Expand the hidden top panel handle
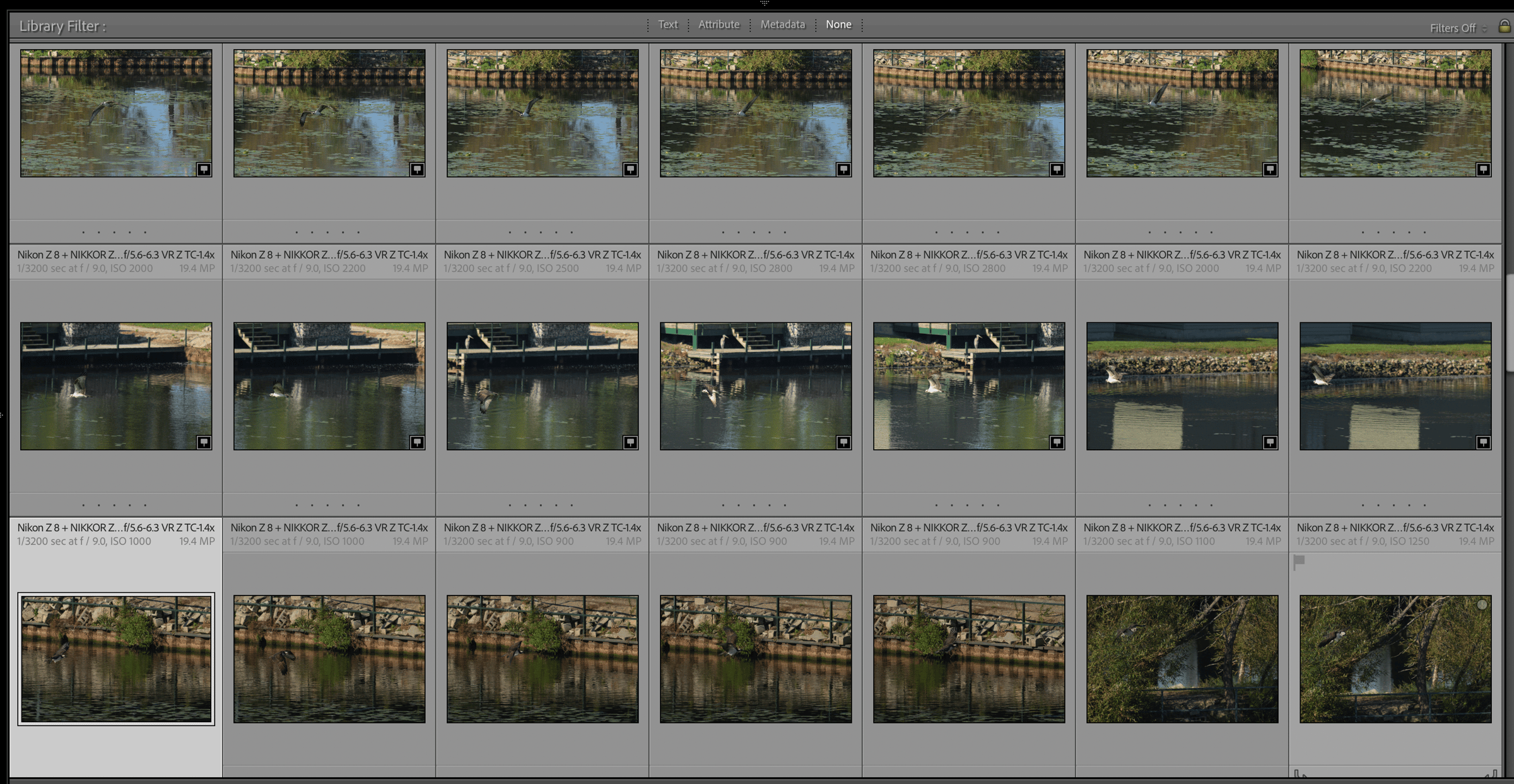Screen dimensions: 1514x784 click(765, 3)
